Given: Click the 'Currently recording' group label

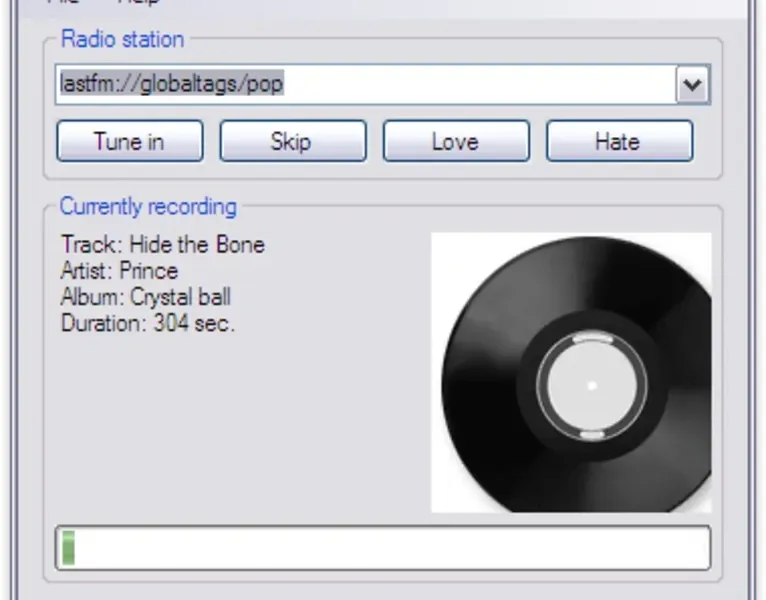Looking at the screenshot, I should point(148,207).
